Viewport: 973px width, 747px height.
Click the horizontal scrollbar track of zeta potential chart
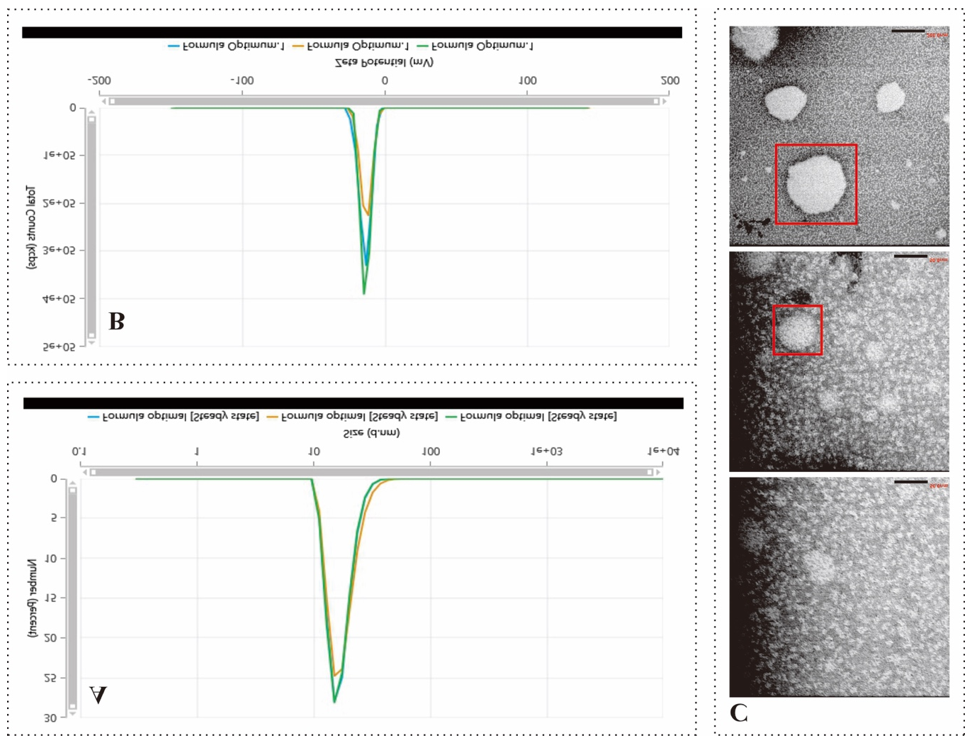pos(385,100)
